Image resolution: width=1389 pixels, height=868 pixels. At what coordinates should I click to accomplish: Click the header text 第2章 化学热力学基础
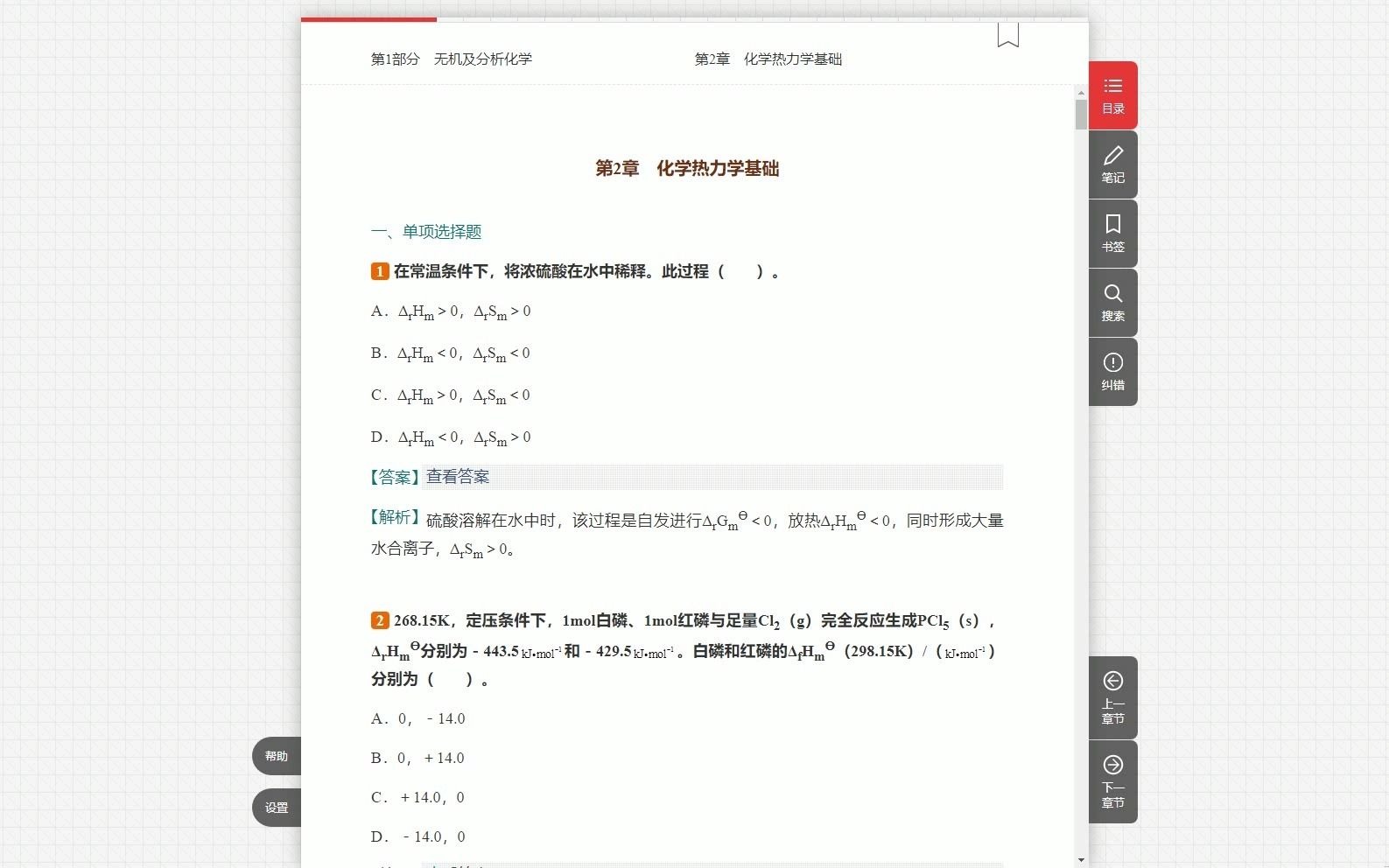click(768, 59)
